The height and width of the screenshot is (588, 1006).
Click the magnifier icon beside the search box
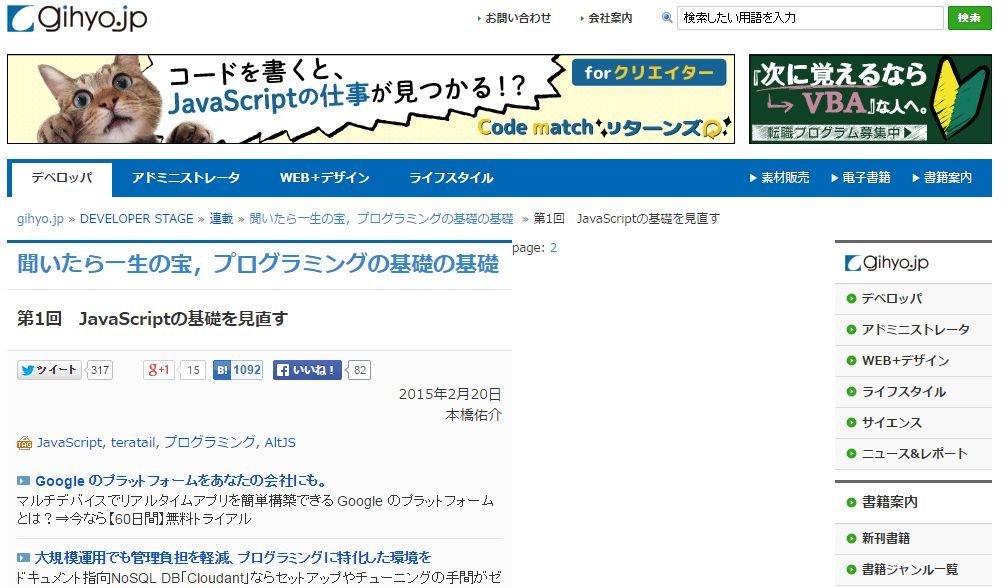(667, 18)
